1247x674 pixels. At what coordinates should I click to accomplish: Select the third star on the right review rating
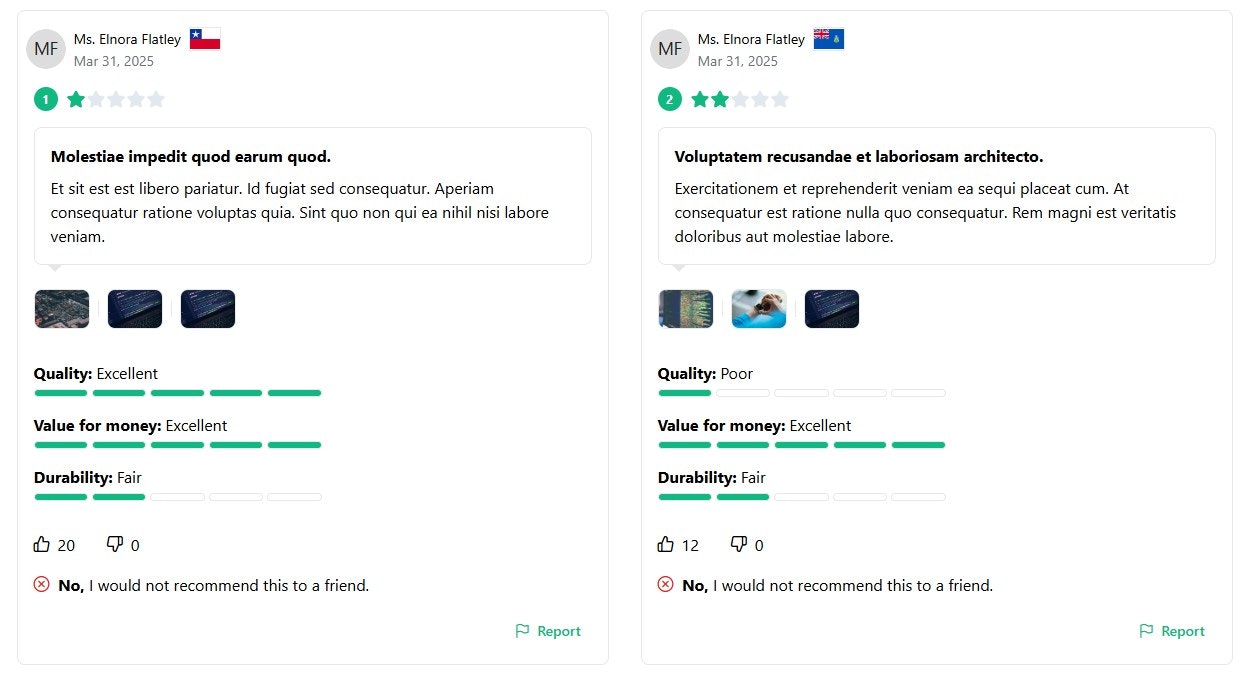[740, 99]
